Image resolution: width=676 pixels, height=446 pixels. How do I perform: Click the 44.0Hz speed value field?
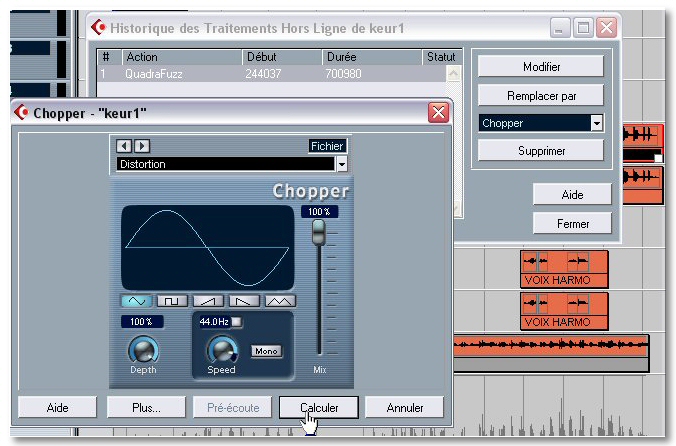[x=214, y=321]
